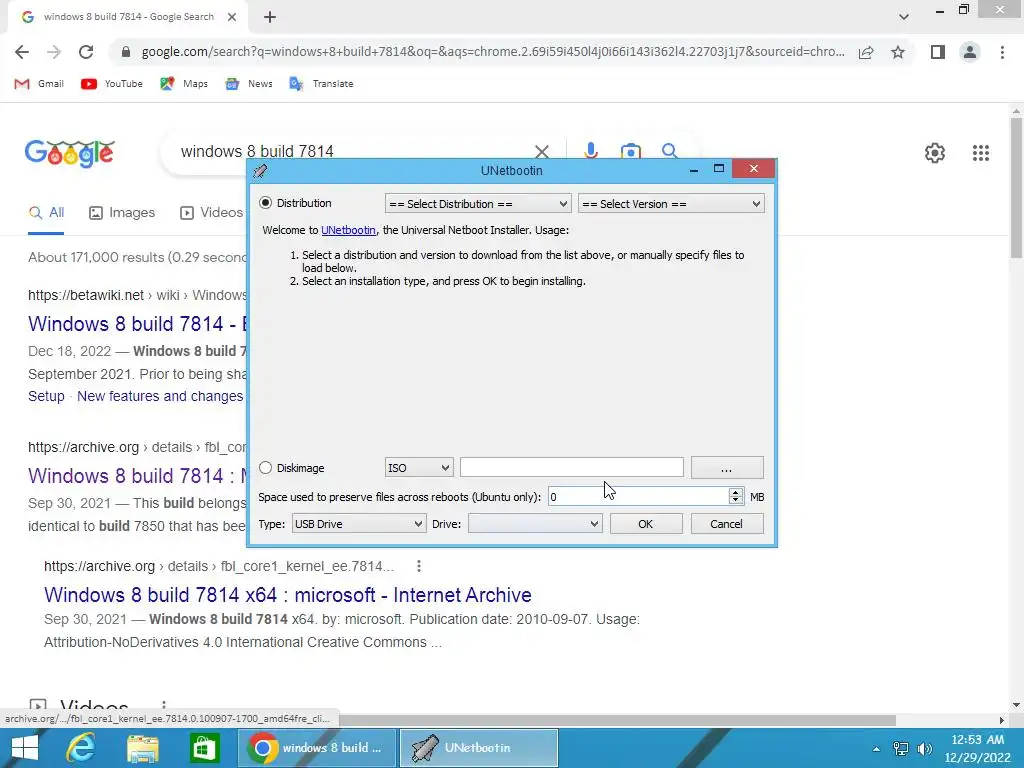Open the Windows Start button
The height and width of the screenshot is (768, 1024).
25,748
